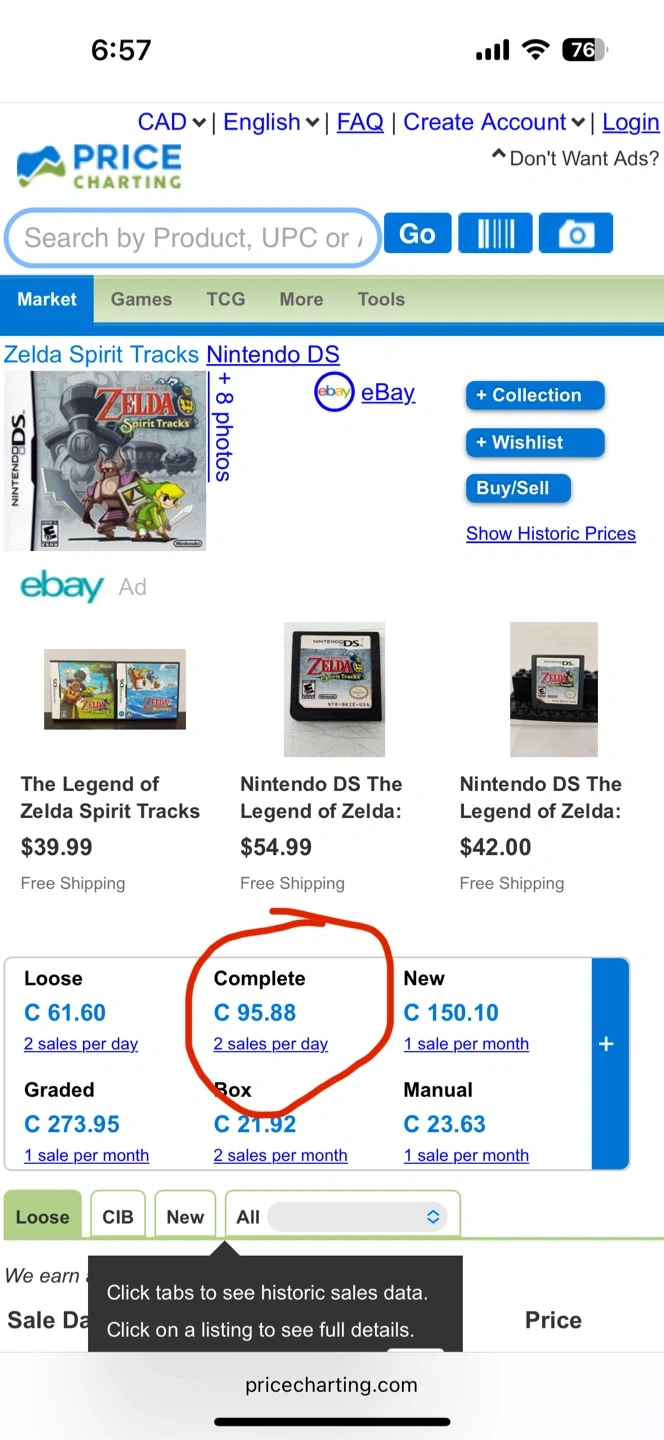Tap the barcode scanner icon
The height and width of the screenshot is (1440, 664).
[x=496, y=234]
